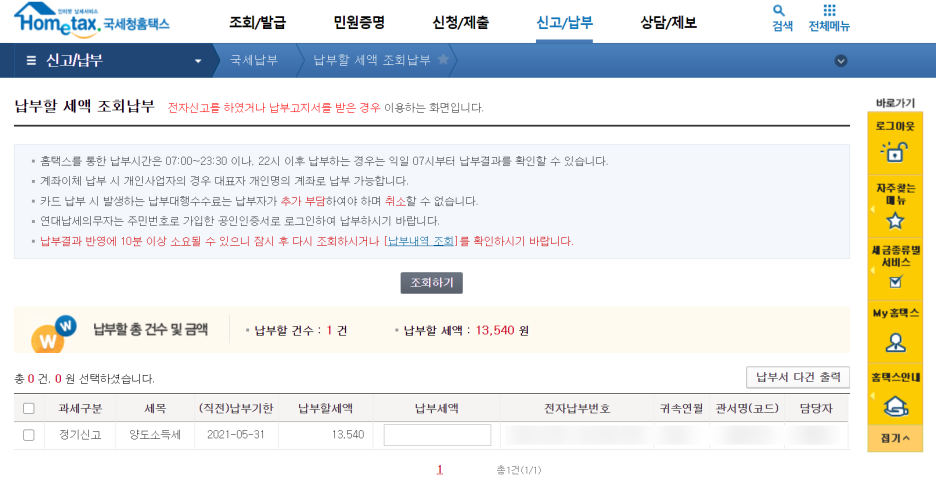936x483 pixels.
Task: Tick the table header select-all checkbox
Action: [x=29, y=408]
